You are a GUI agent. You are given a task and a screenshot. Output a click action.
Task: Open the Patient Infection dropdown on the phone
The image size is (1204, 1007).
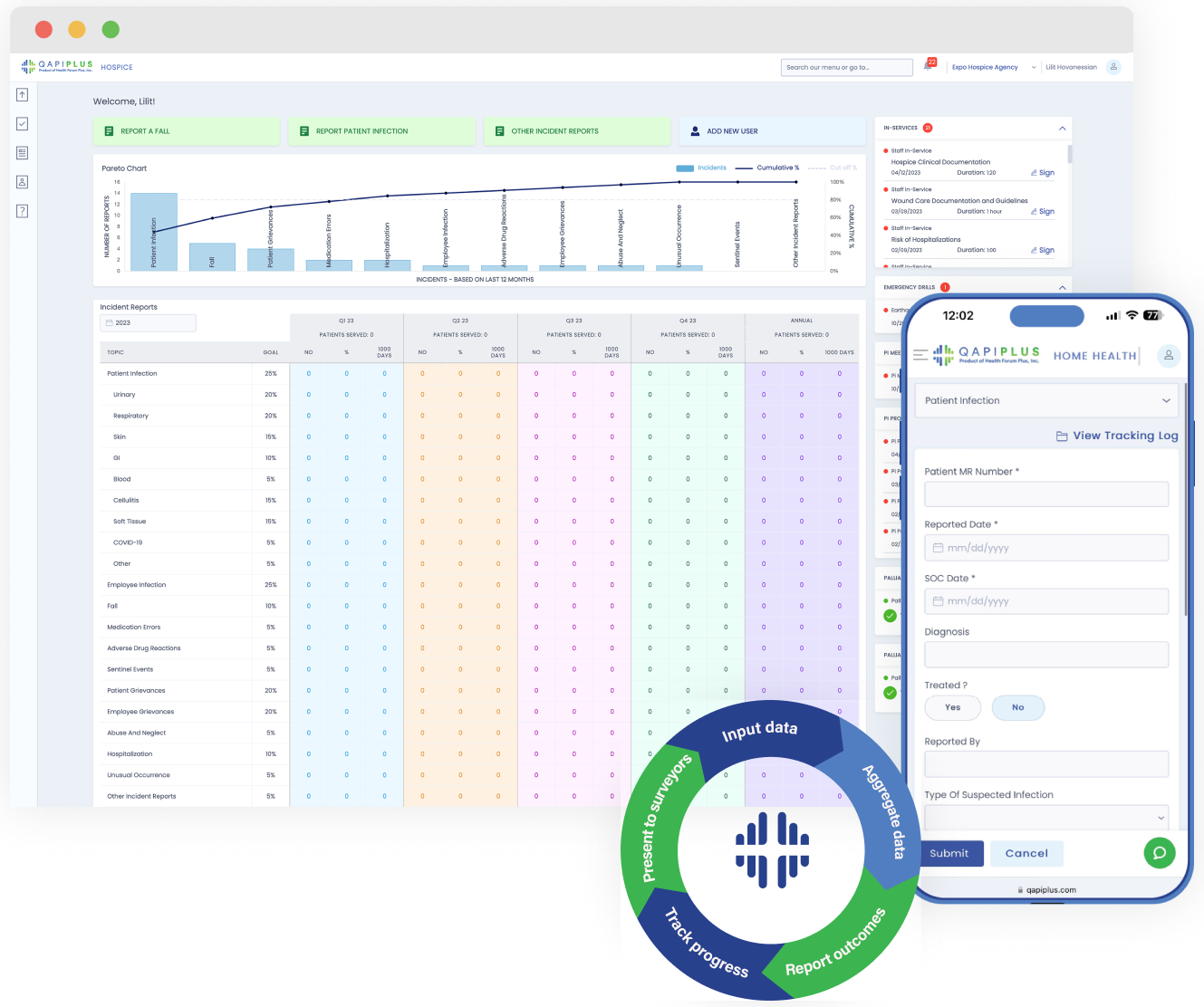[x=1047, y=400]
